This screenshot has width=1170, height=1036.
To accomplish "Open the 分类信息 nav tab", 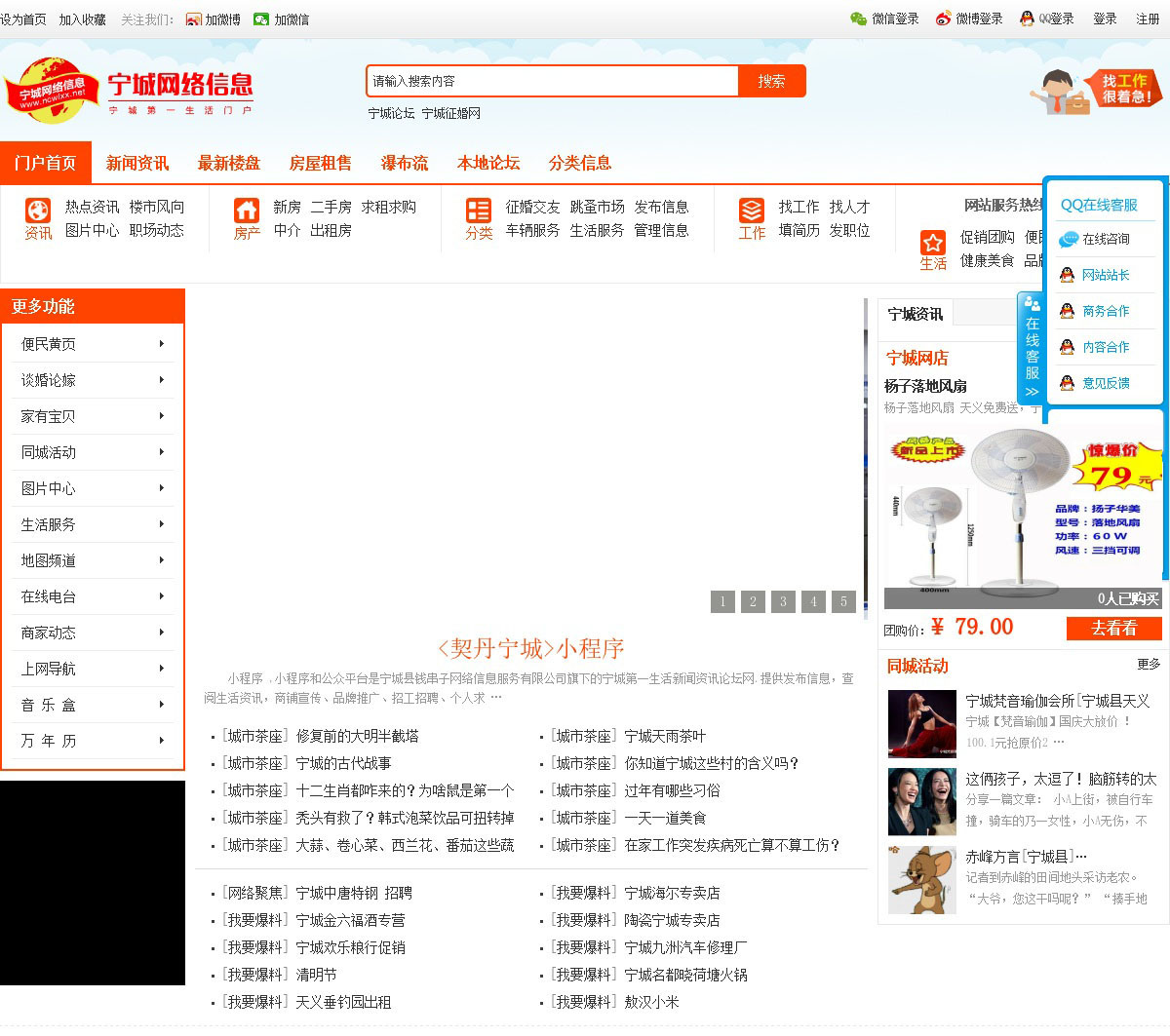I will click(580, 163).
